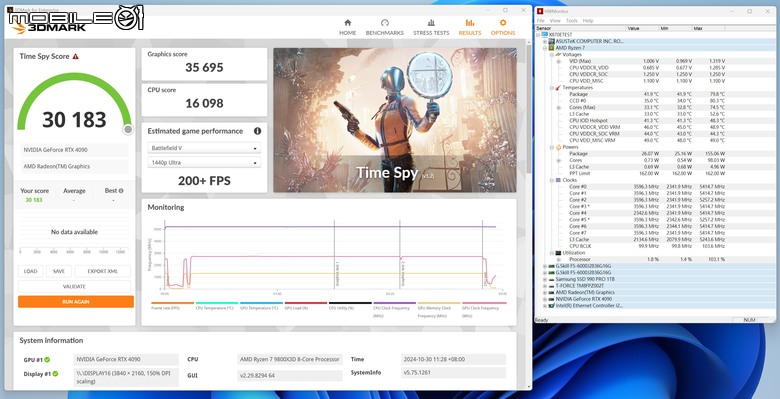Viewport: 780px width, 399px height.
Task: Open Options via the gear icon
Action: [503, 22]
